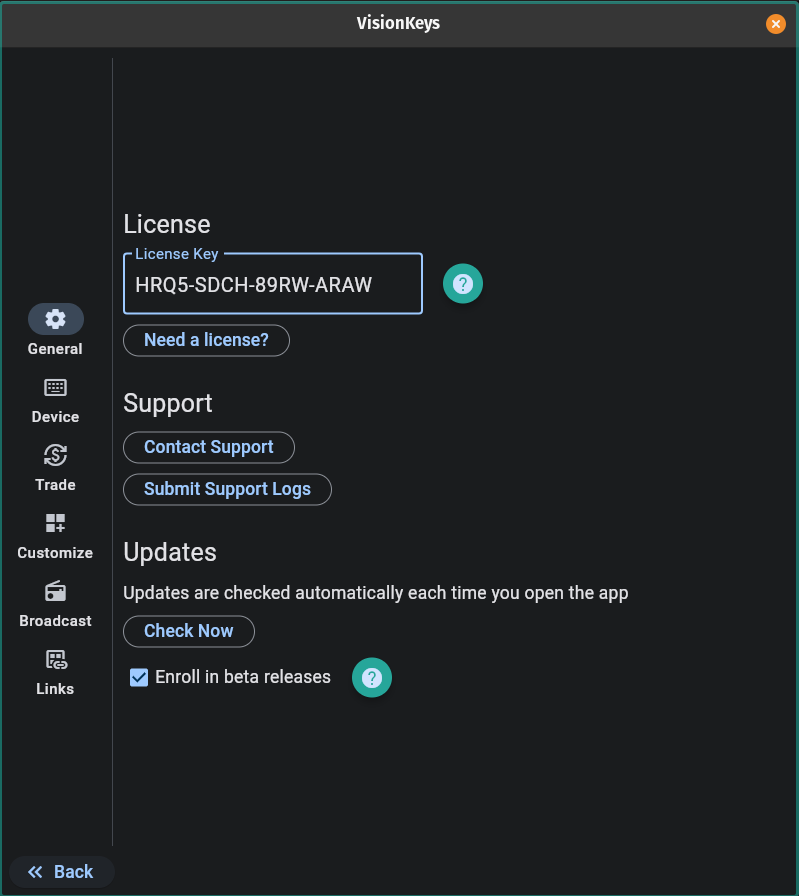
Task: Click the 'Enroll in beta releases' label text
Action: coord(243,677)
